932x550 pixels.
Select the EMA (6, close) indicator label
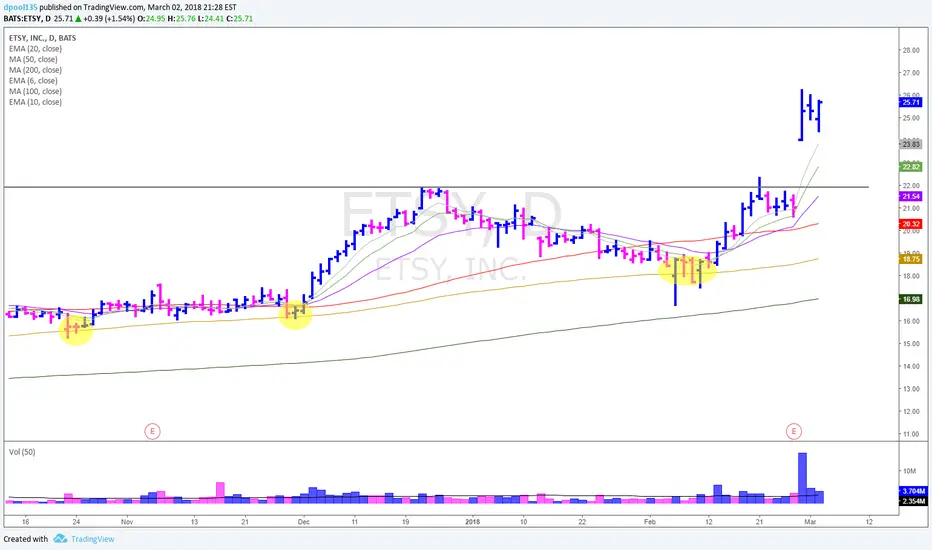(x=33, y=81)
